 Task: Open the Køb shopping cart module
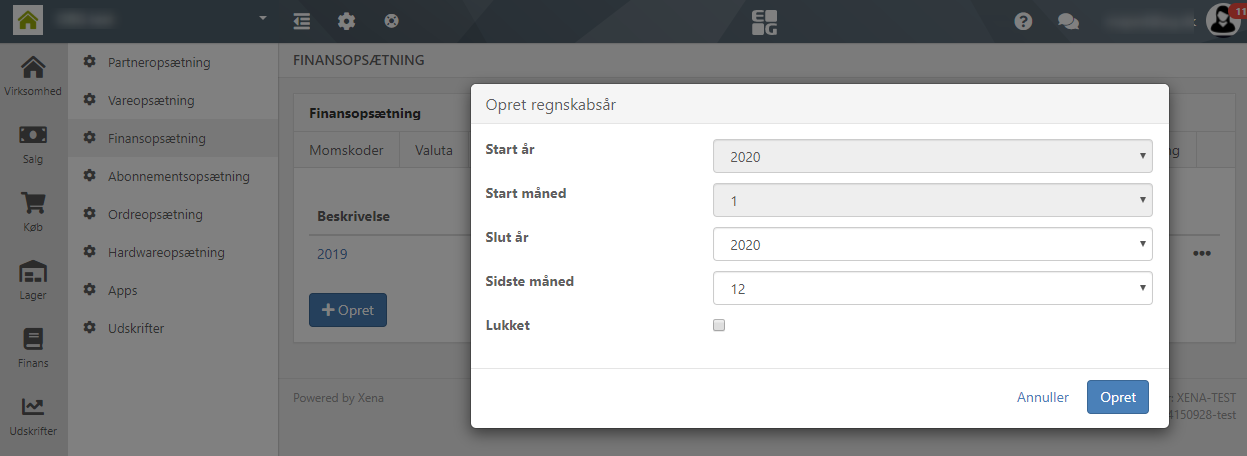(33, 211)
